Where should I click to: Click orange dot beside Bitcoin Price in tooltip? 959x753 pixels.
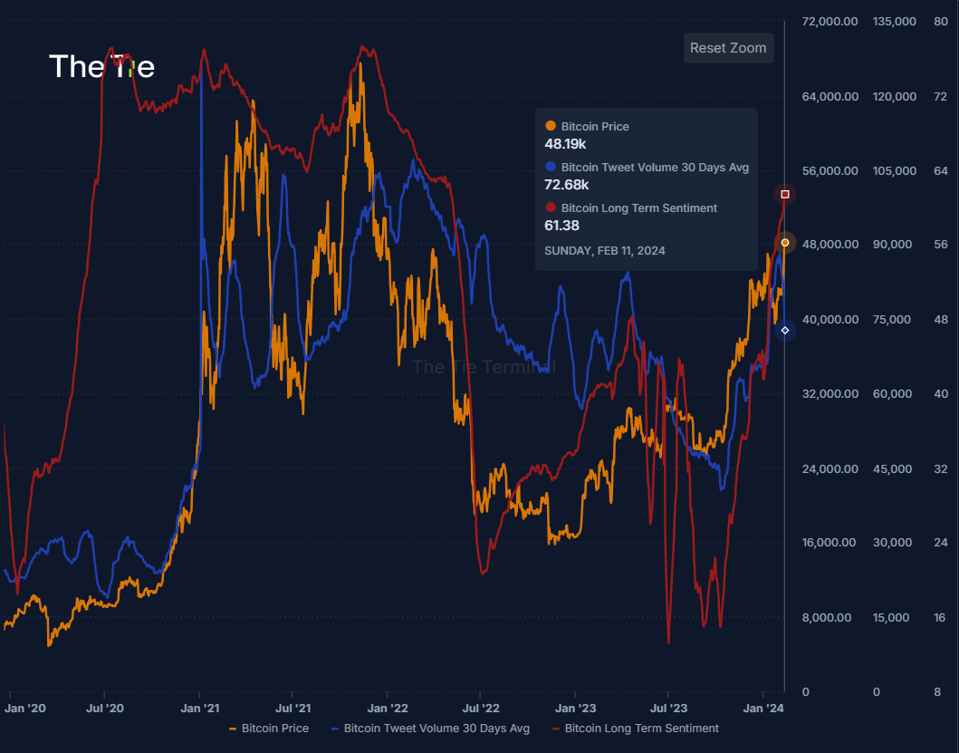point(550,126)
